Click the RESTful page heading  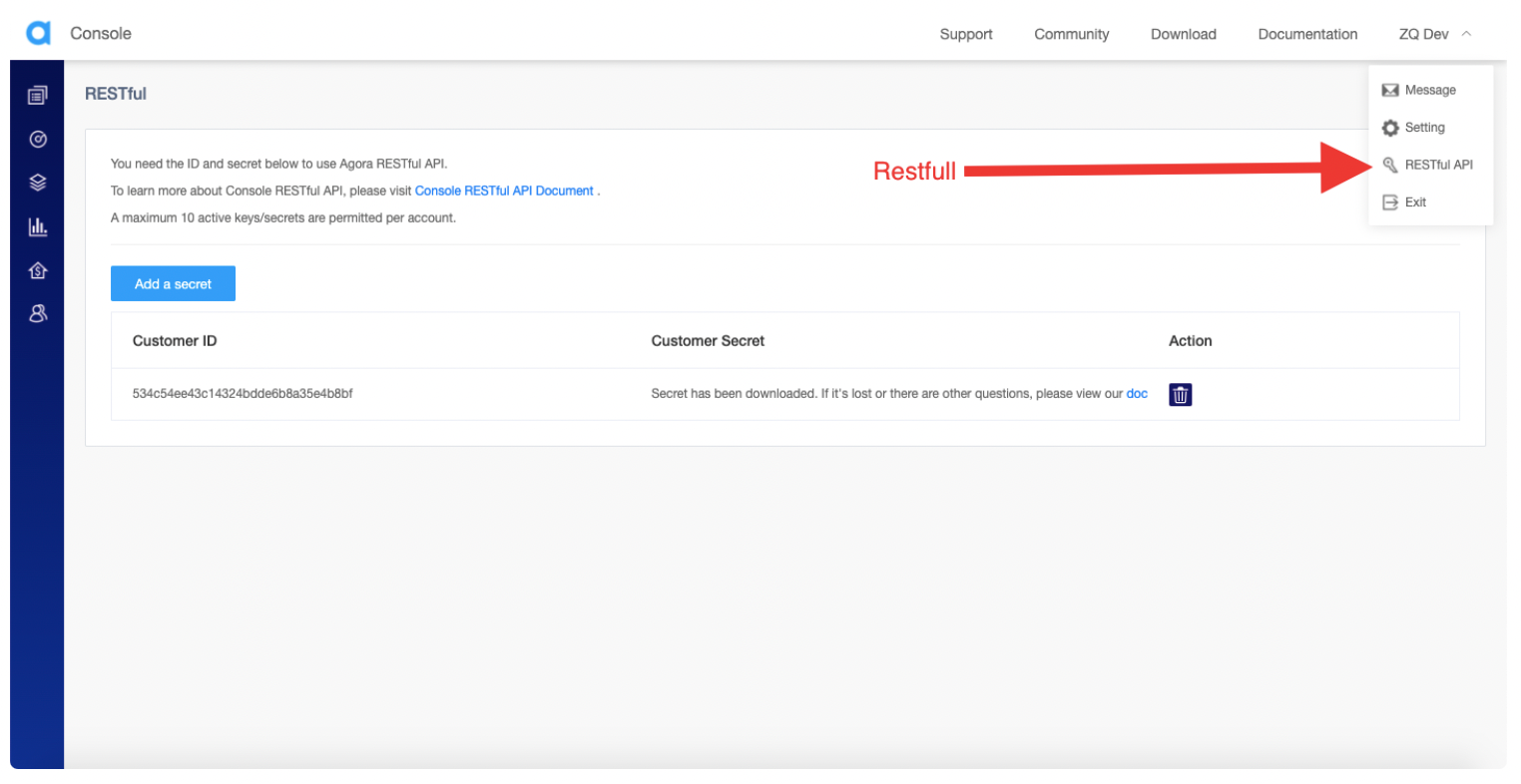pyautogui.click(x=116, y=94)
